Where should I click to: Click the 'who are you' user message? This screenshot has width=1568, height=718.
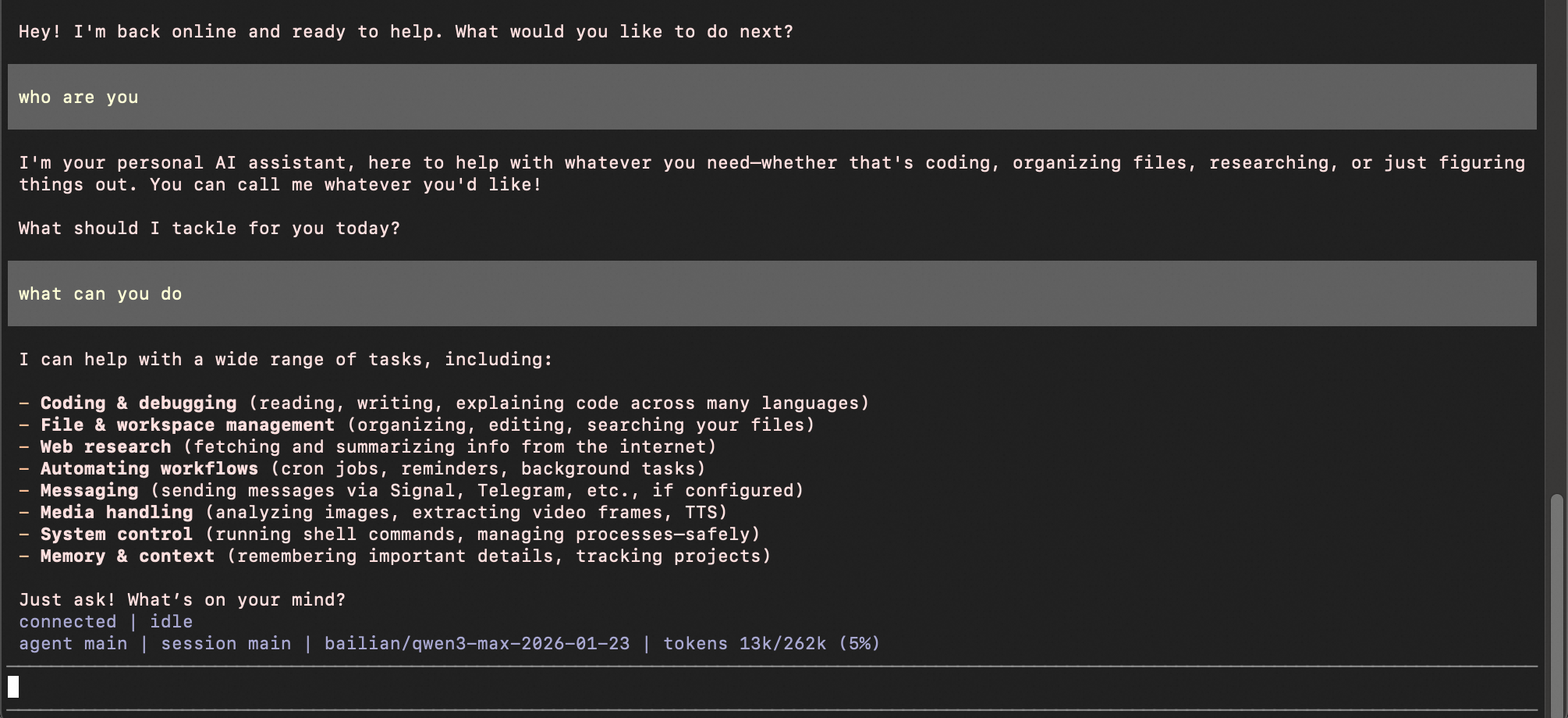click(79, 98)
